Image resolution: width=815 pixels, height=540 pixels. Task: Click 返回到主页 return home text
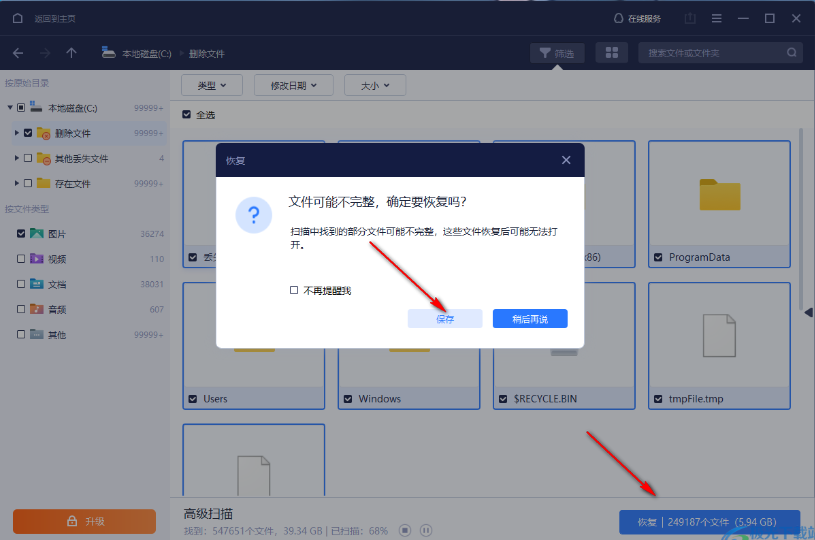point(55,19)
